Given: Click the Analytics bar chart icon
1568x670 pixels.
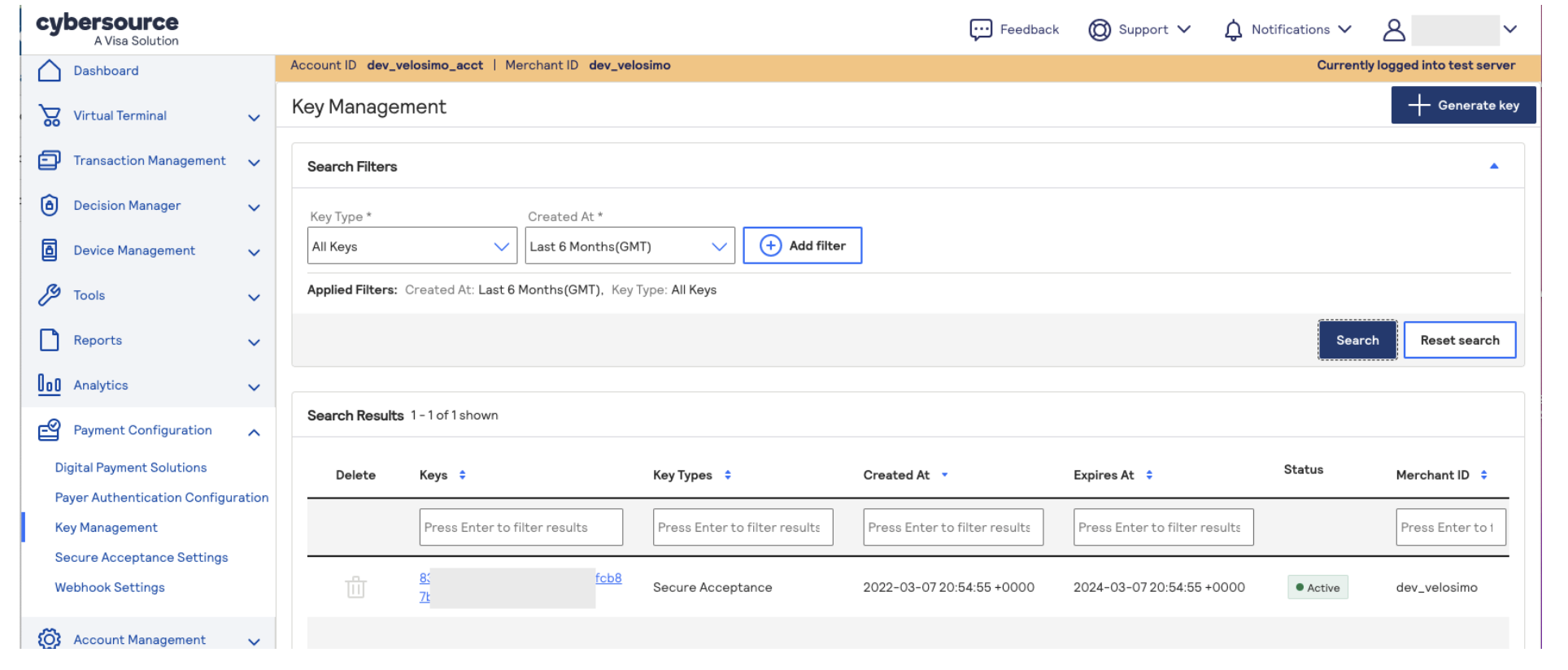Looking at the screenshot, I should 50,385.
